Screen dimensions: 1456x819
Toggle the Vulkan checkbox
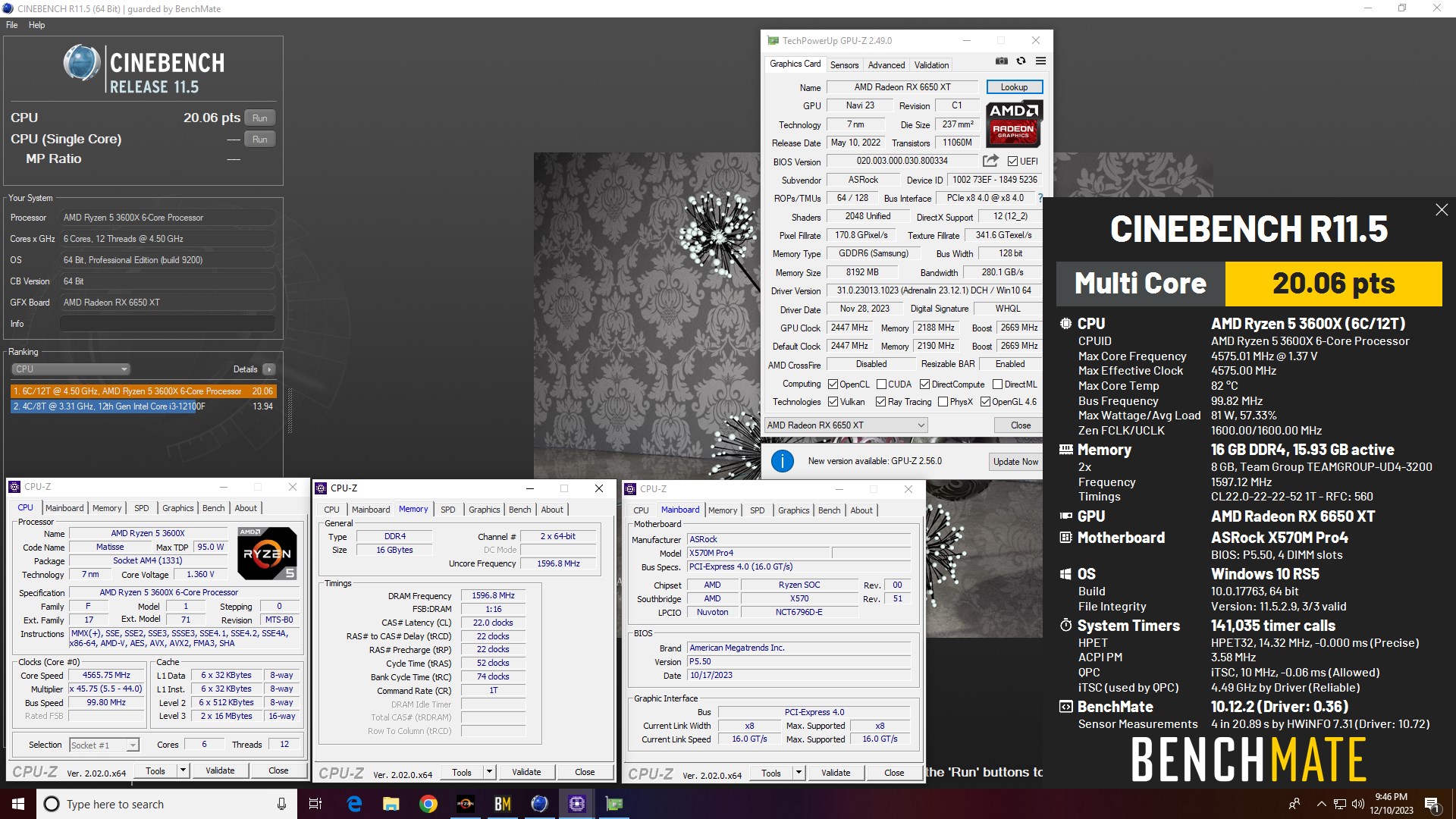(x=833, y=402)
